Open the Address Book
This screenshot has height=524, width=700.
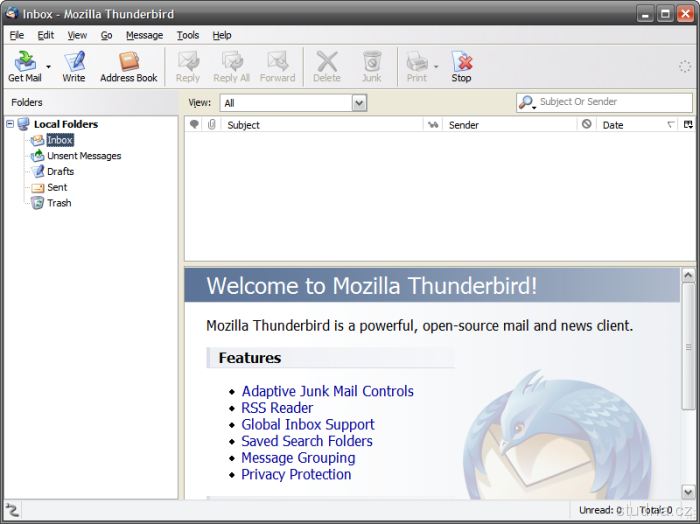(129, 66)
